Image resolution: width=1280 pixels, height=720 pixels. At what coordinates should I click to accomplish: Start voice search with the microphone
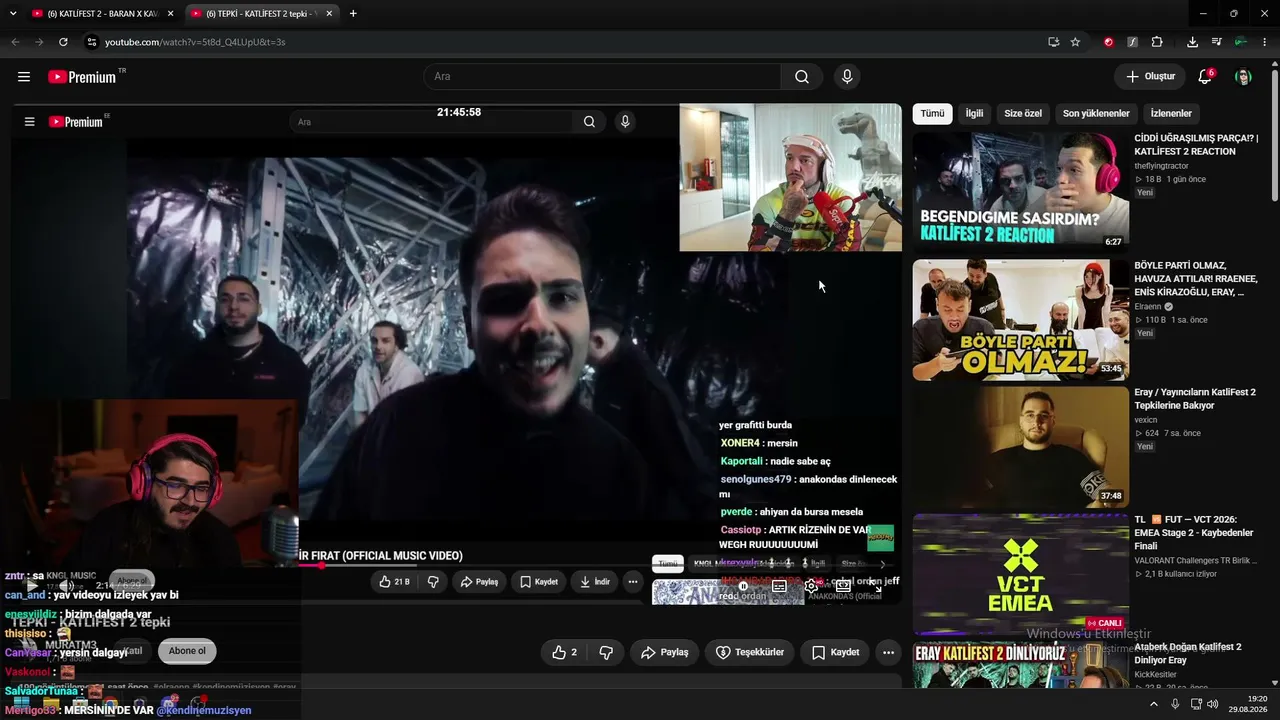pyautogui.click(x=847, y=77)
